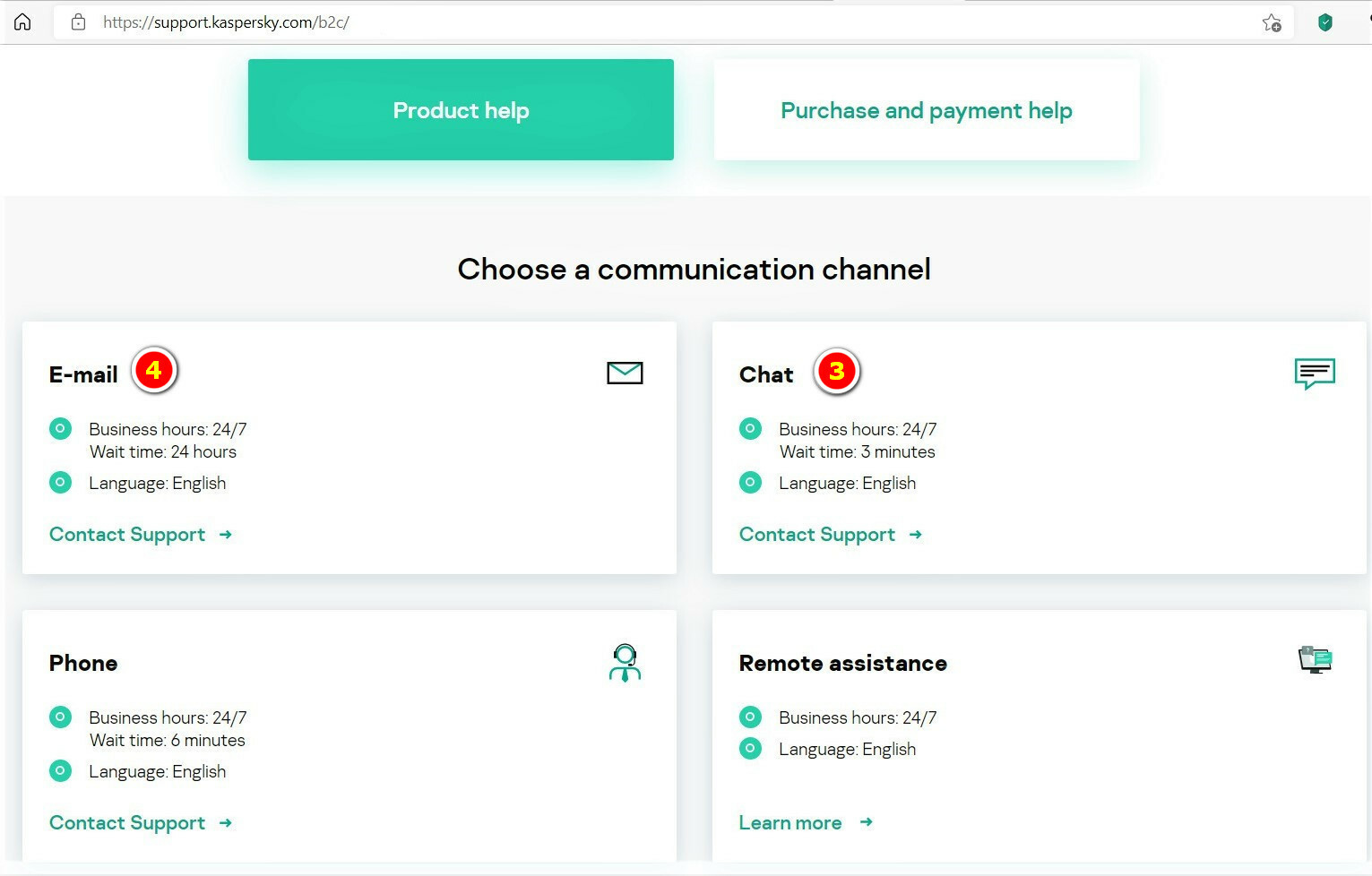Click the browser home icon
This screenshot has height=876, width=1372.
click(x=22, y=22)
